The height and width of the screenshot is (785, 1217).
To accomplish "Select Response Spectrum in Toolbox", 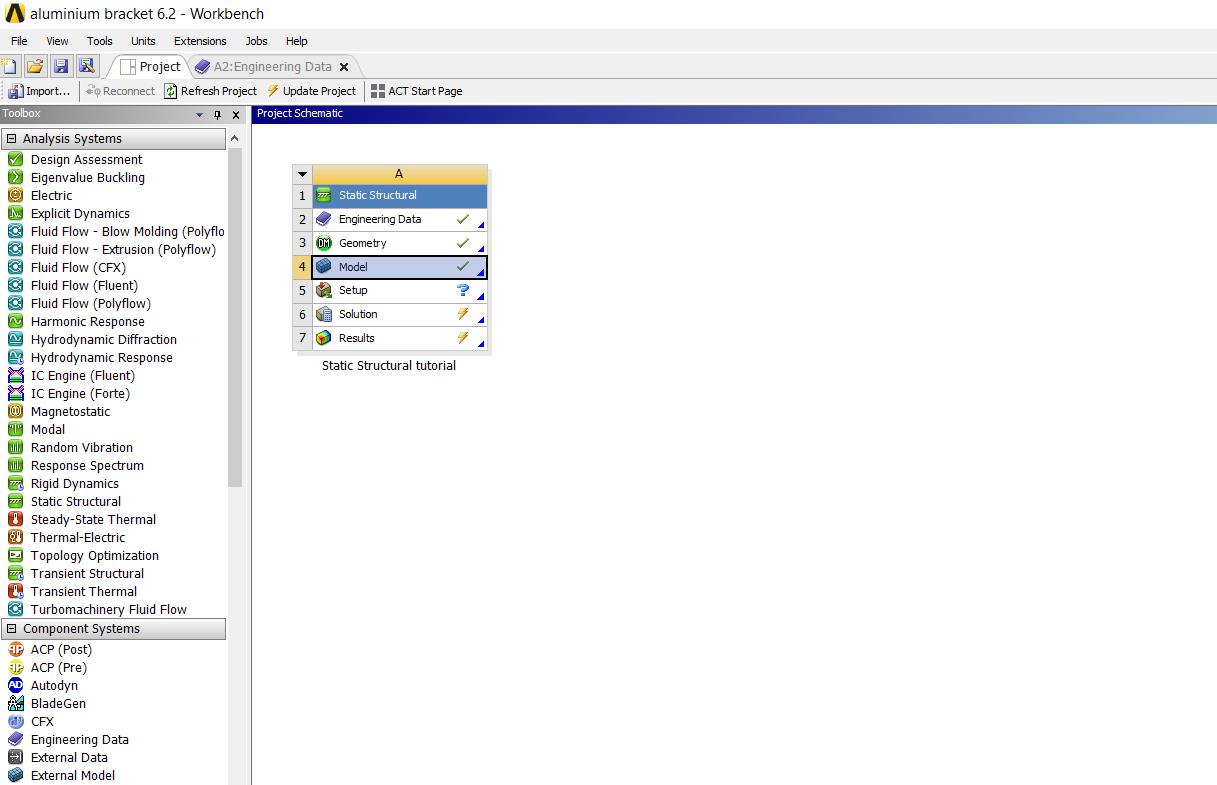I will (x=87, y=465).
